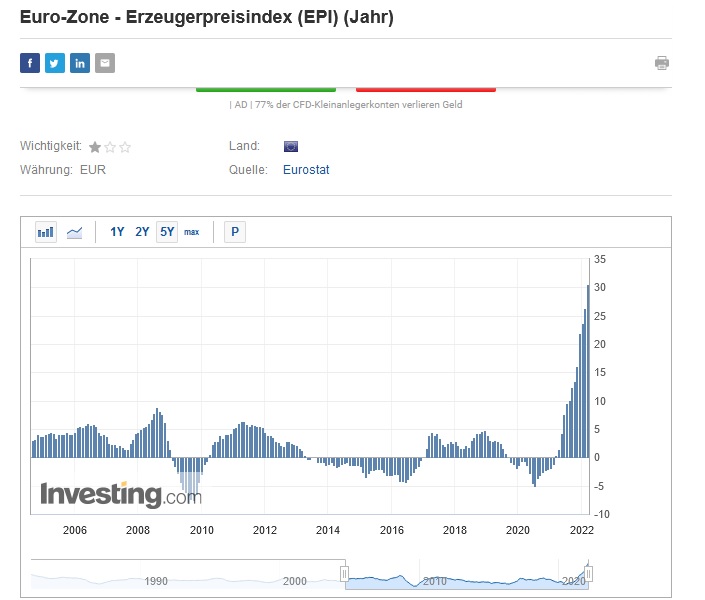Share page on Twitter
The height and width of the screenshot is (600, 705).
pyautogui.click(x=54, y=63)
